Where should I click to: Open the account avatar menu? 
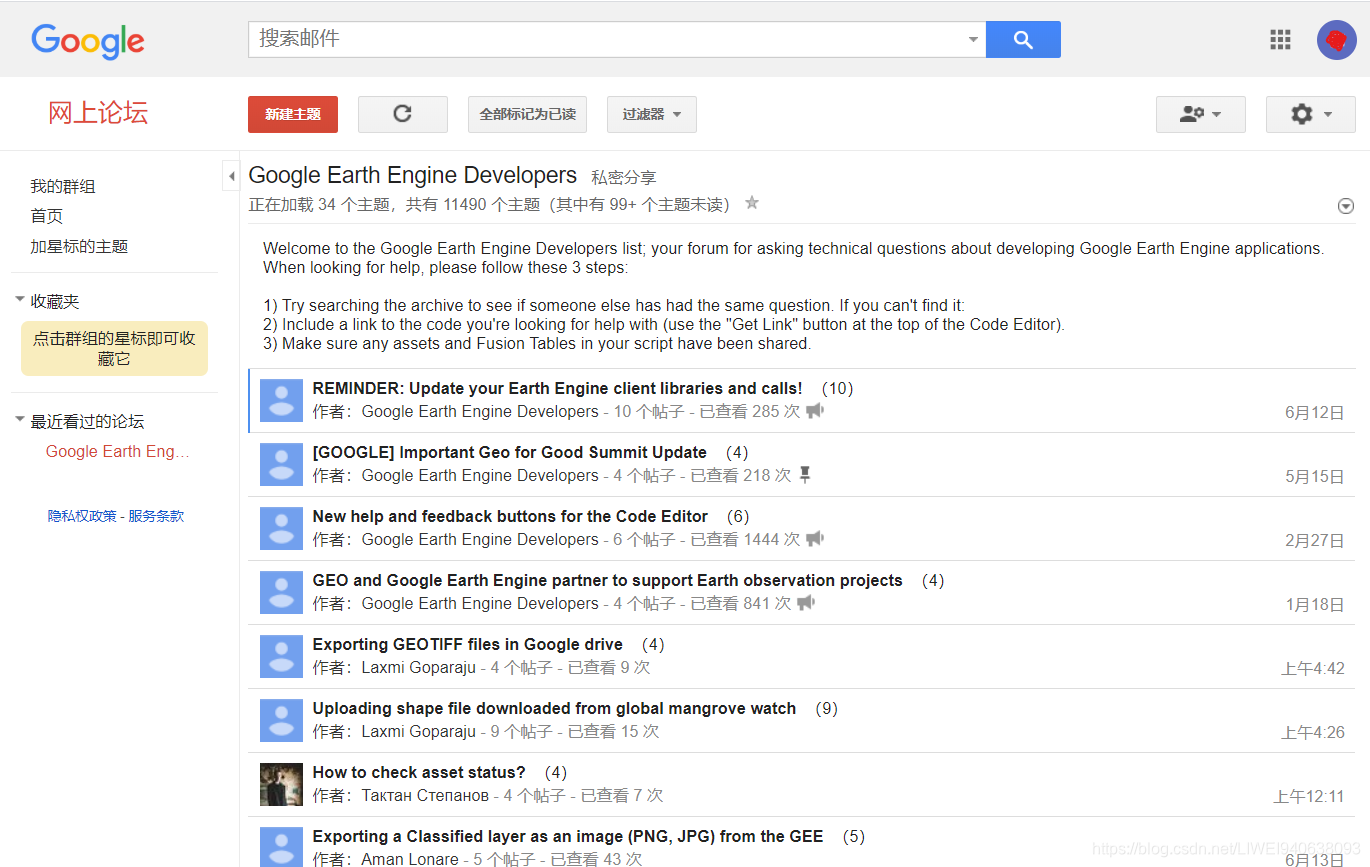(1336, 40)
